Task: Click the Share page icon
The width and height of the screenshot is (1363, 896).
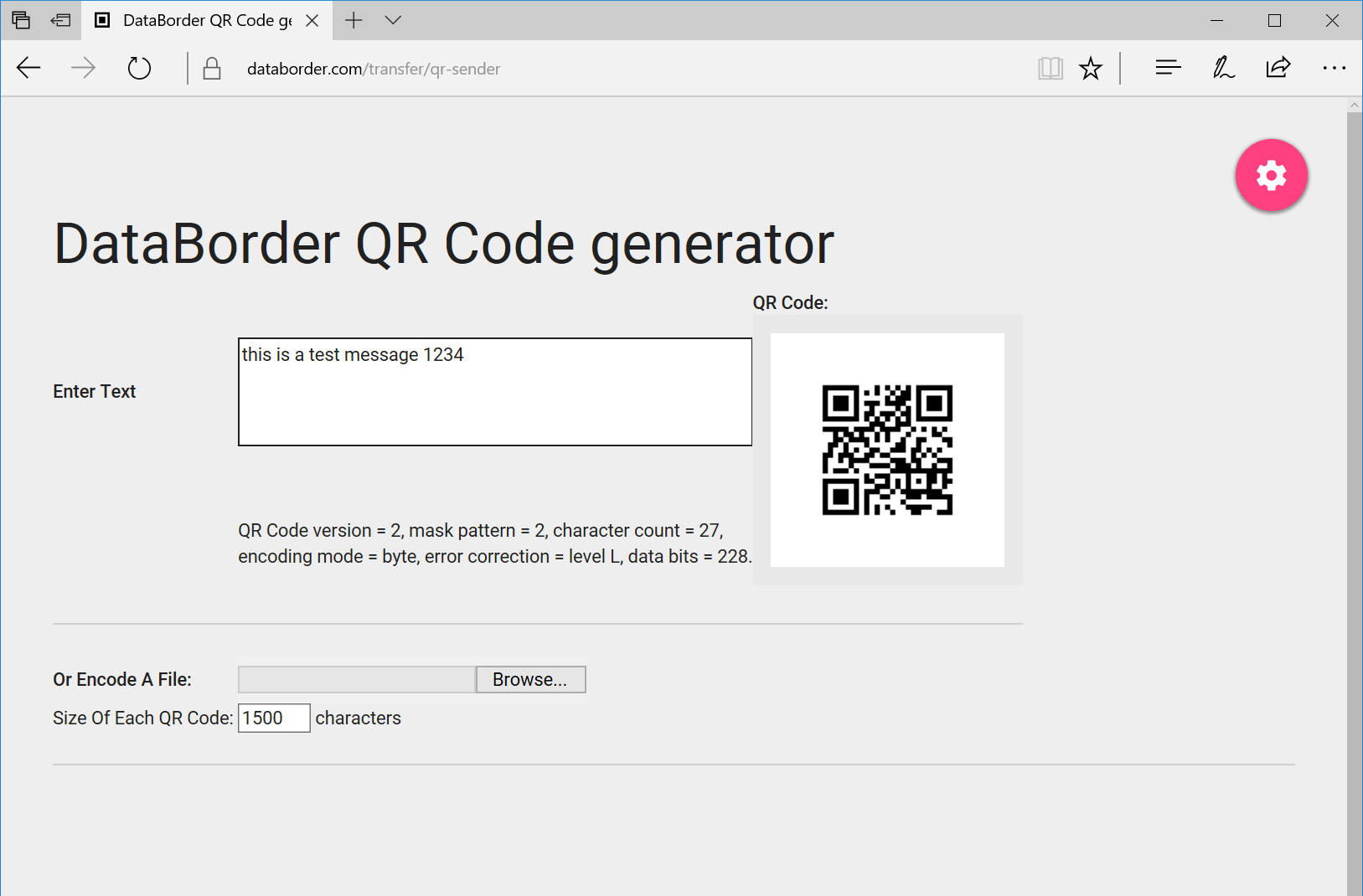Action: (x=1278, y=69)
